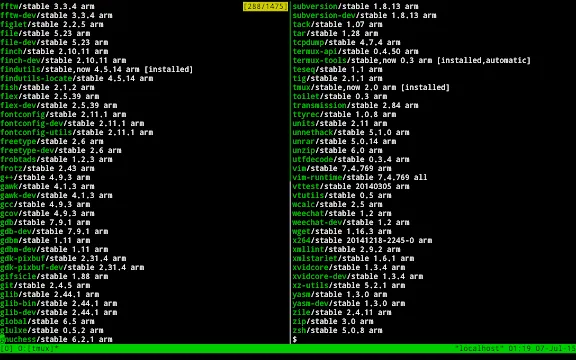Viewport: 576px width, 360px height.
Task: Select zsh/stable 5.0.8 line
Action: (337, 330)
